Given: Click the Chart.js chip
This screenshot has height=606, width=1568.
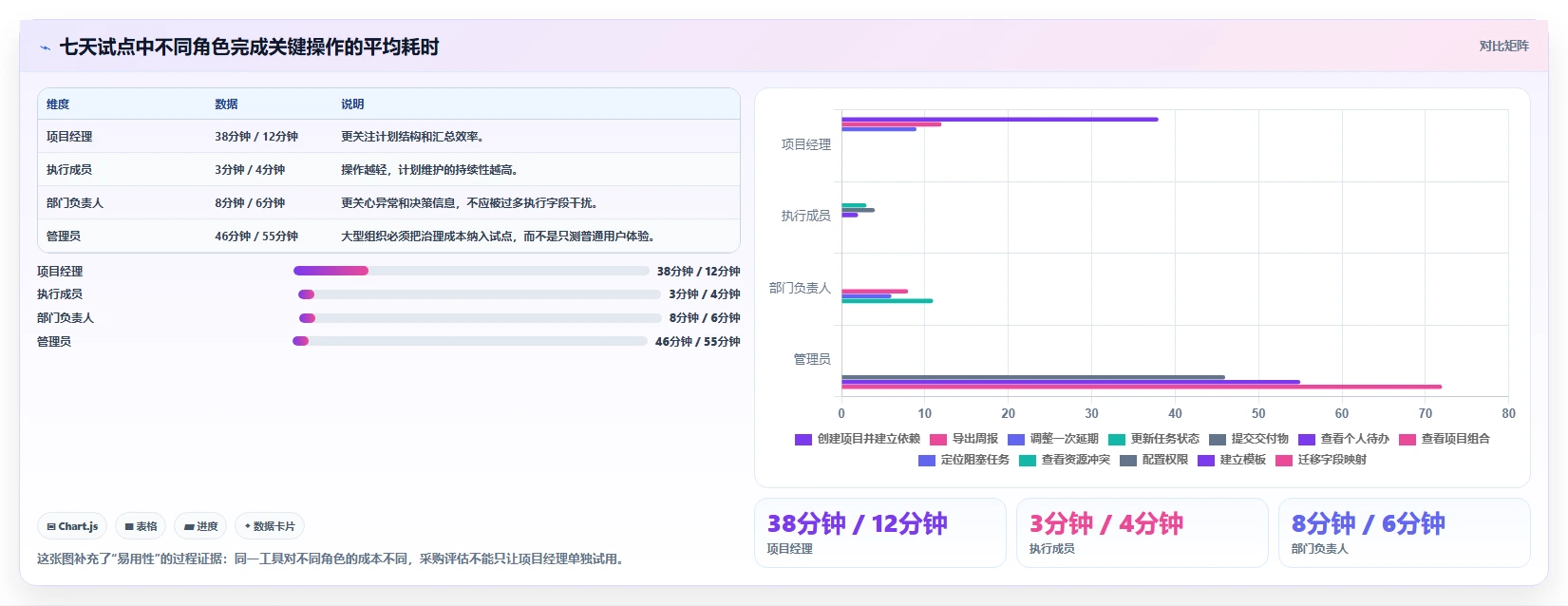Looking at the screenshot, I should tap(72, 526).
